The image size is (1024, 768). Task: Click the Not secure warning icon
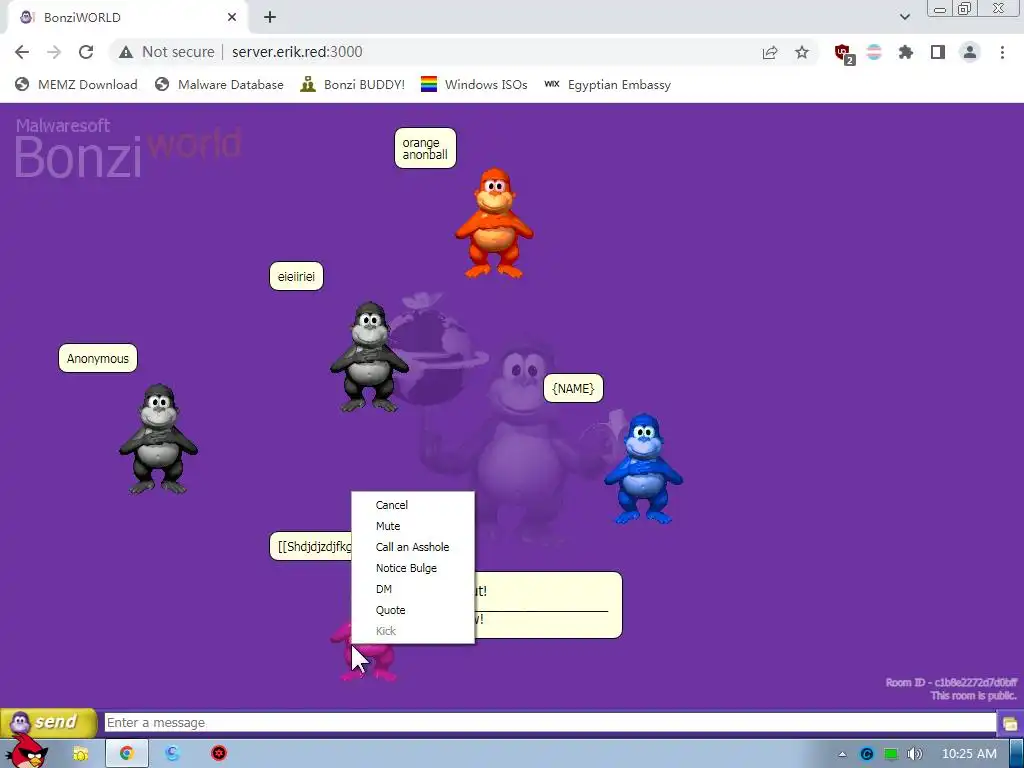click(x=126, y=52)
